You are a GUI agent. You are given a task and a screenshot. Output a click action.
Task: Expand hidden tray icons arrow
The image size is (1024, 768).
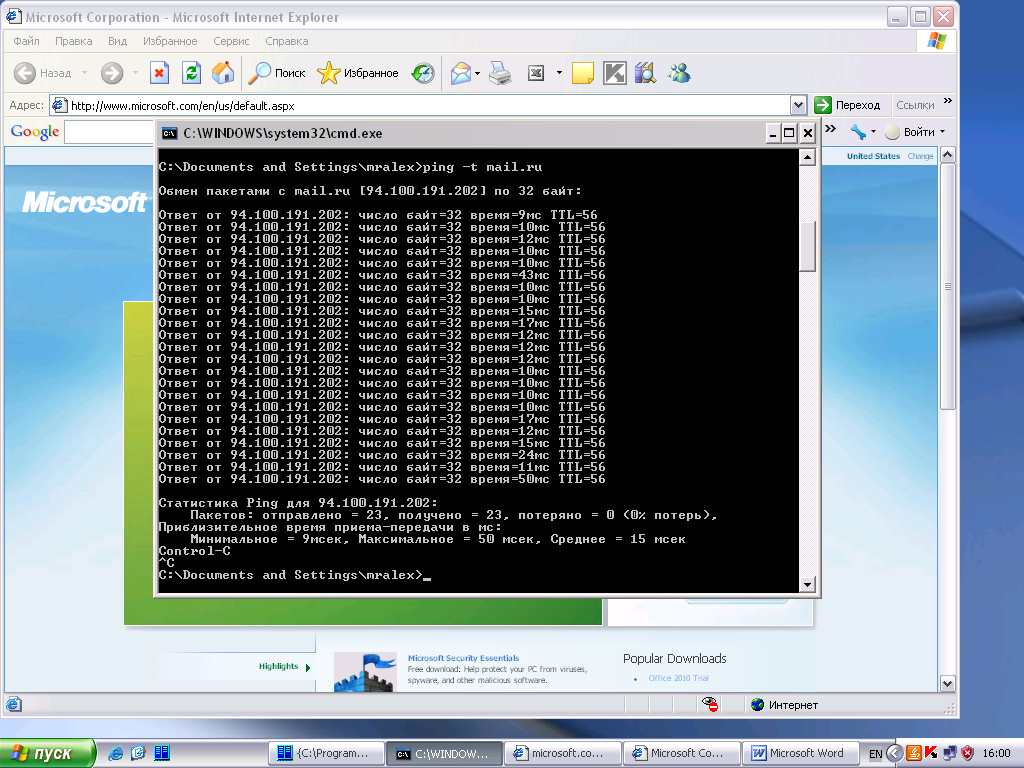(895, 754)
